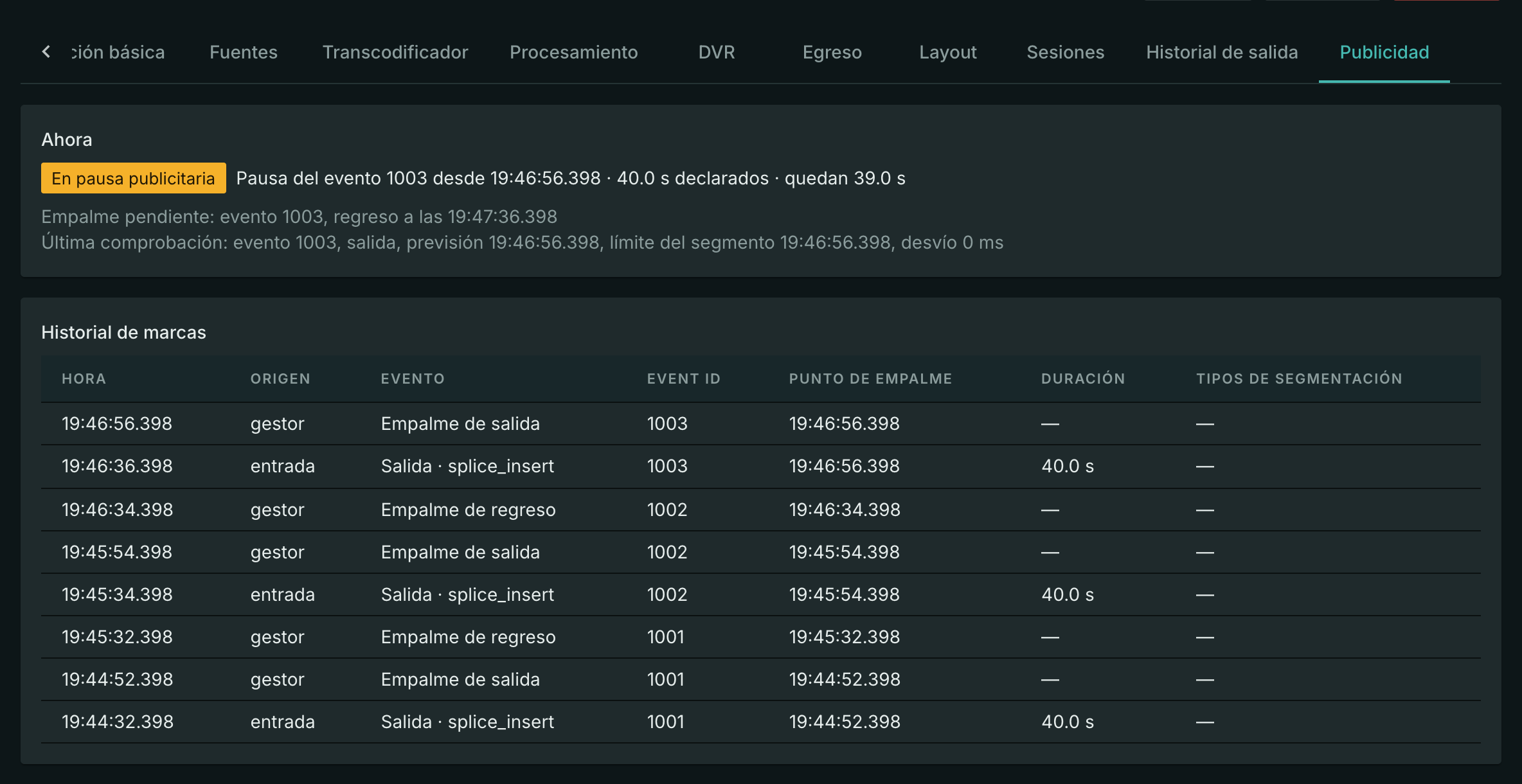1522x784 pixels.
Task: Switch to the Layout tab
Action: (948, 52)
